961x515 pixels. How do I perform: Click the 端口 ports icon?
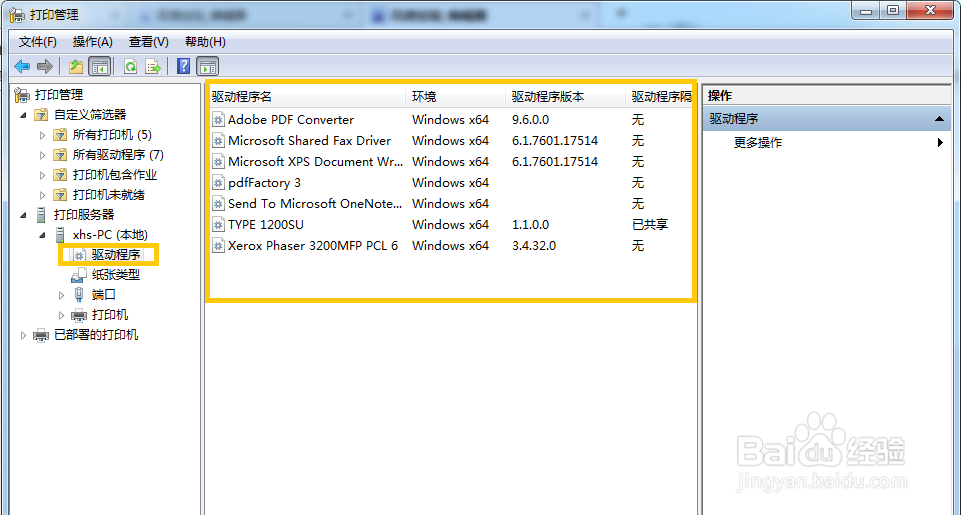click(78, 295)
